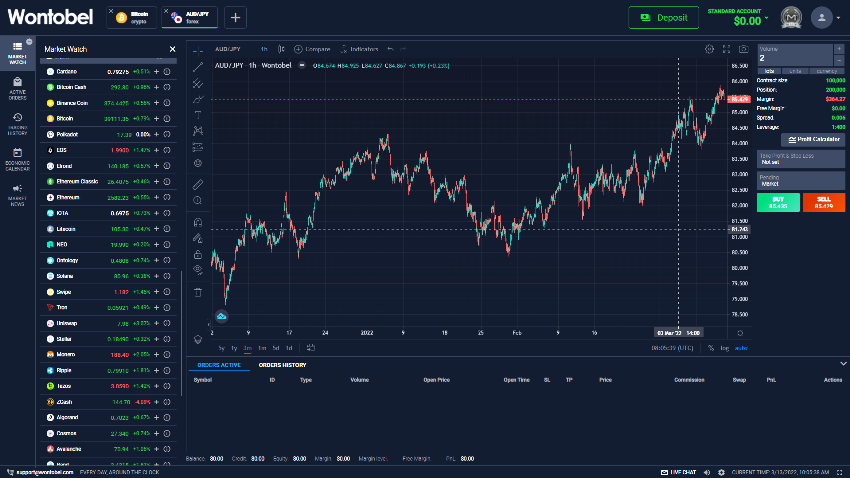Set chart range to 5y
The height and width of the screenshot is (478, 850).
(x=221, y=348)
